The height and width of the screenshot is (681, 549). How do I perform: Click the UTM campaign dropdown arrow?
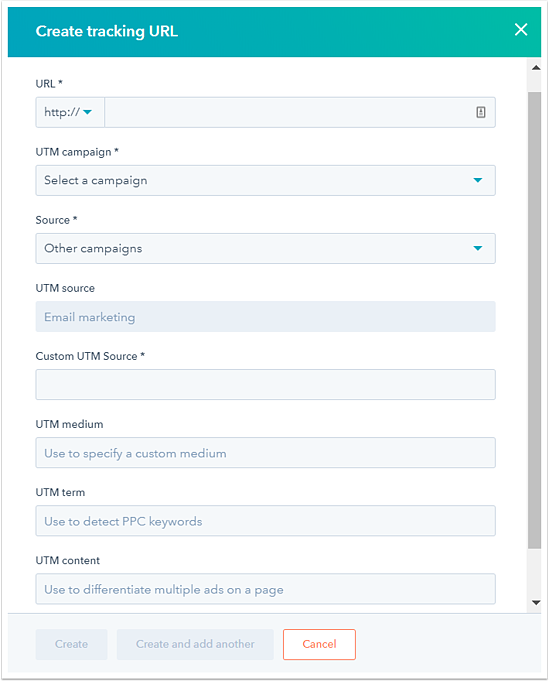478,180
